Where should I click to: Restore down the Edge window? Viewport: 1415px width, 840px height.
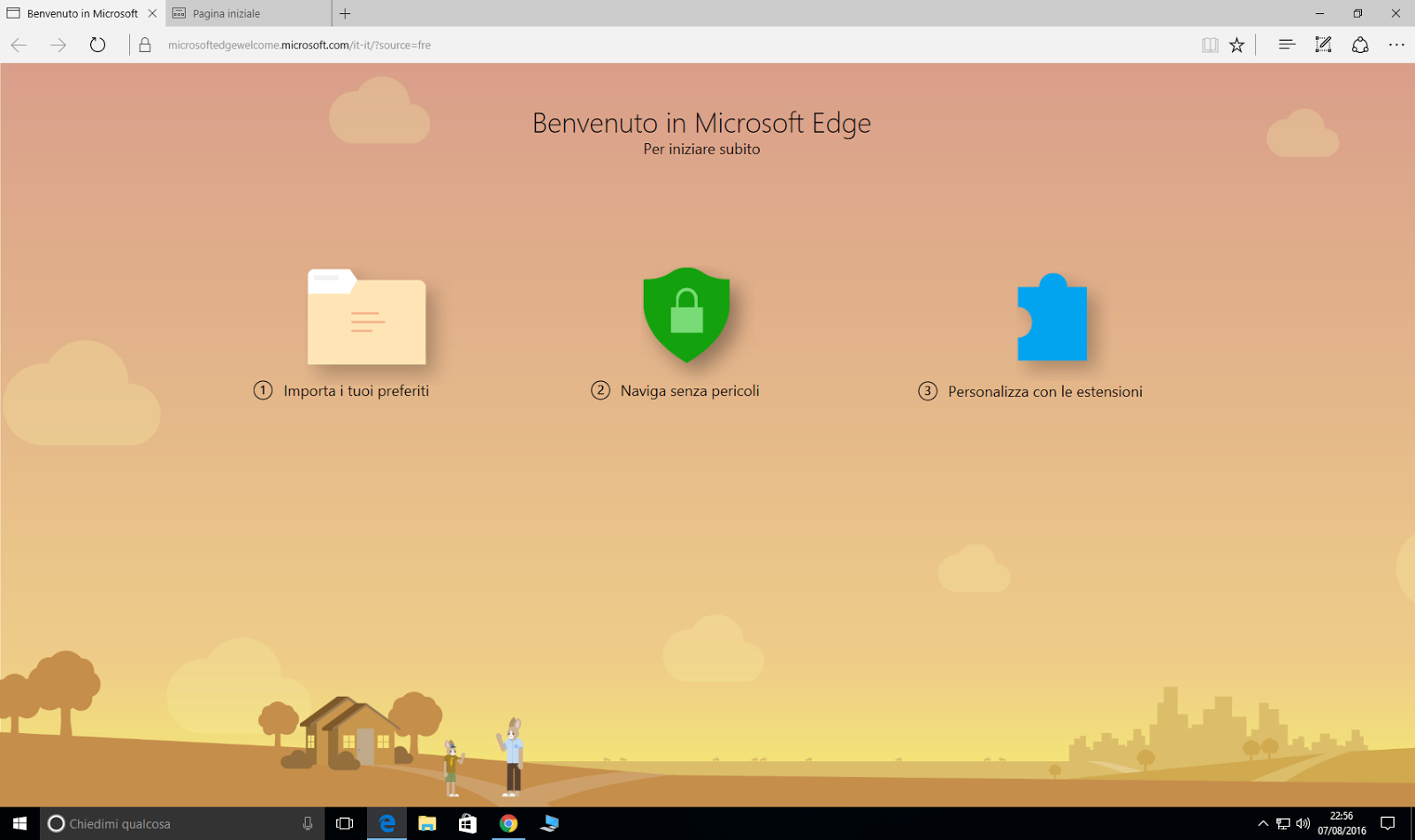point(1358,13)
